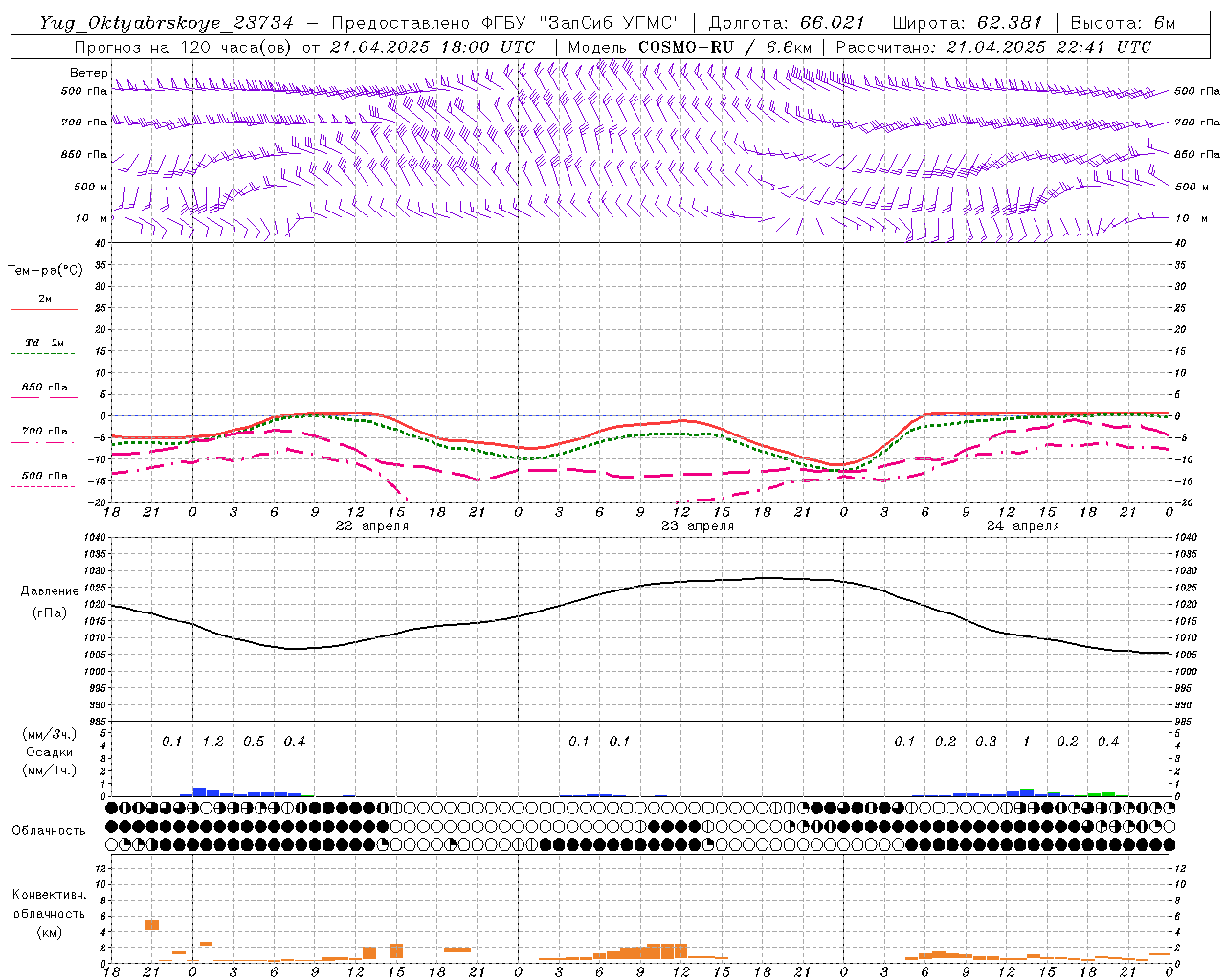Click the station title Yug_Oktyabrskoye_23734

(166, 23)
